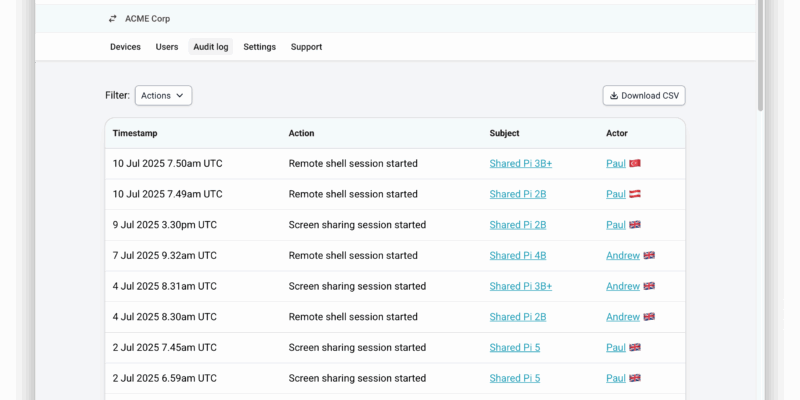Viewport: 800px width, 400px height.
Task: Go to the Settings tab
Action: click(x=259, y=47)
